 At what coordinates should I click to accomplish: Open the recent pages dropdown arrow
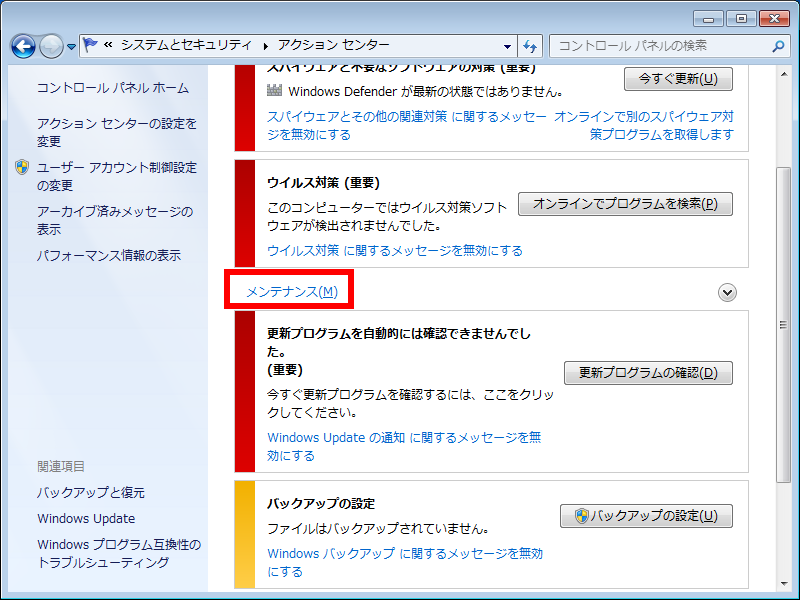click(x=72, y=47)
